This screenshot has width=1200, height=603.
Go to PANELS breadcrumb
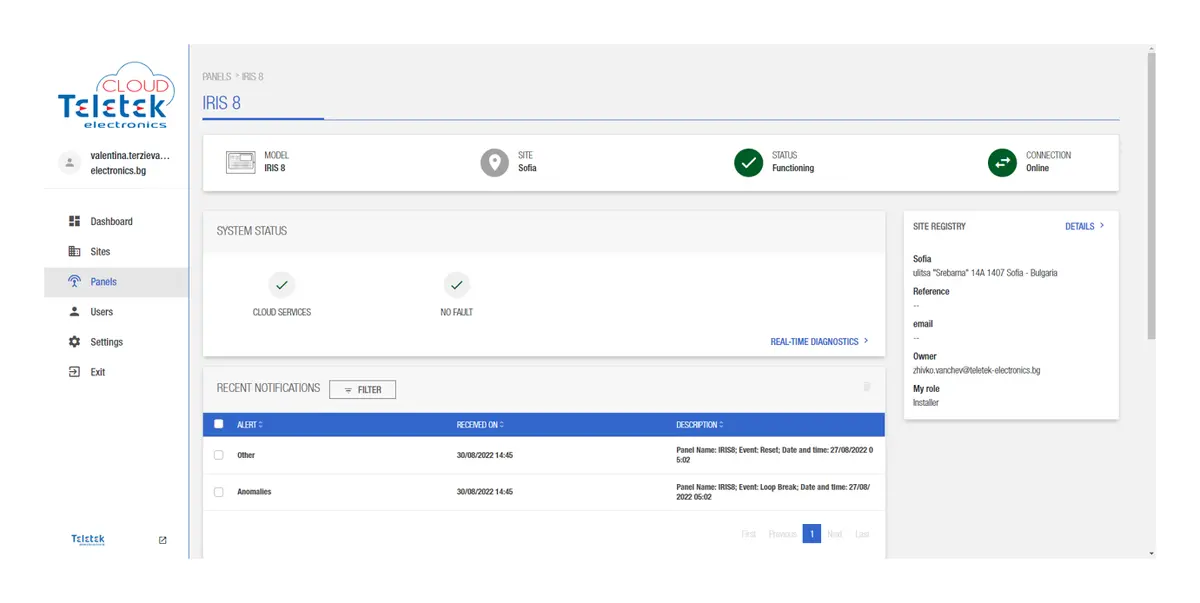[217, 77]
